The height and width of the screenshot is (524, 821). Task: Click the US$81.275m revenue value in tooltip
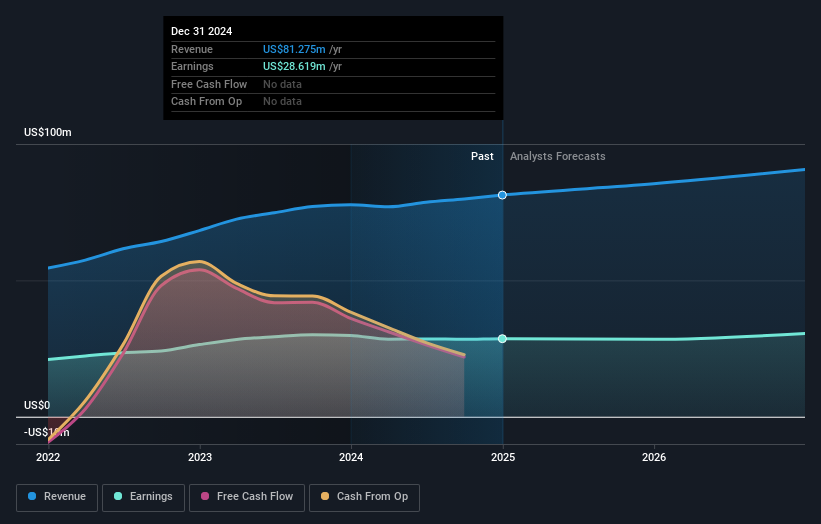(x=294, y=49)
